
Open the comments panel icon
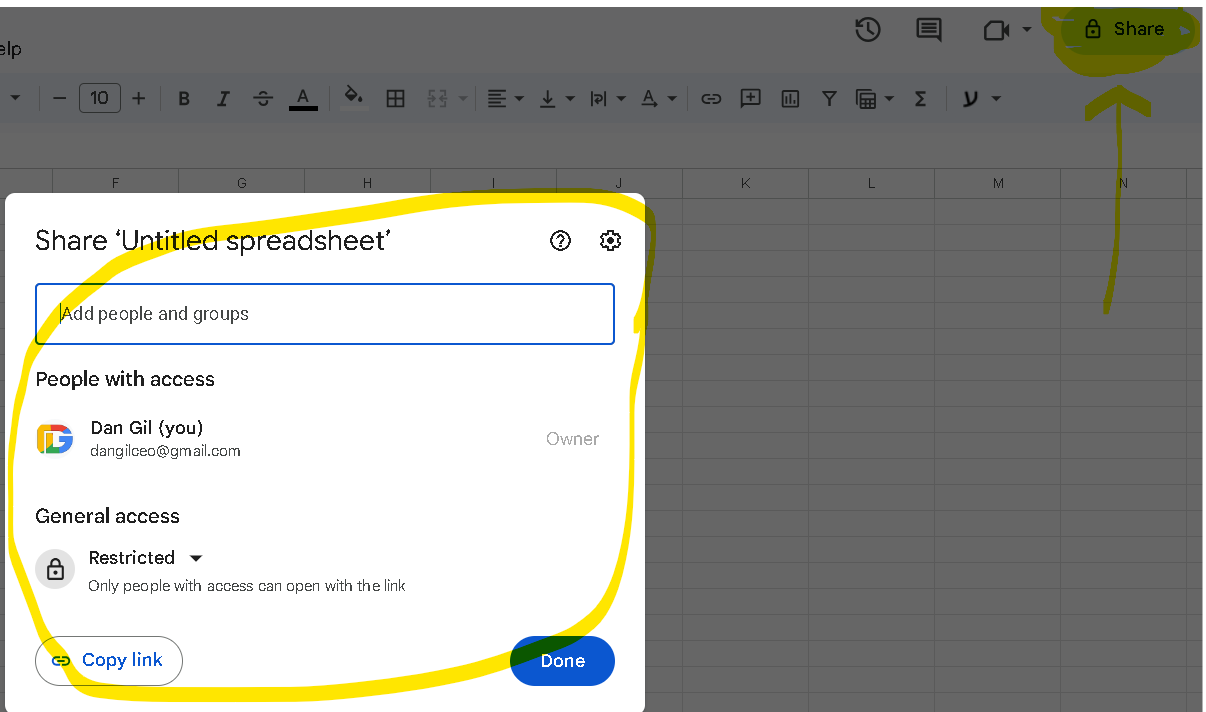pyautogui.click(x=929, y=30)
